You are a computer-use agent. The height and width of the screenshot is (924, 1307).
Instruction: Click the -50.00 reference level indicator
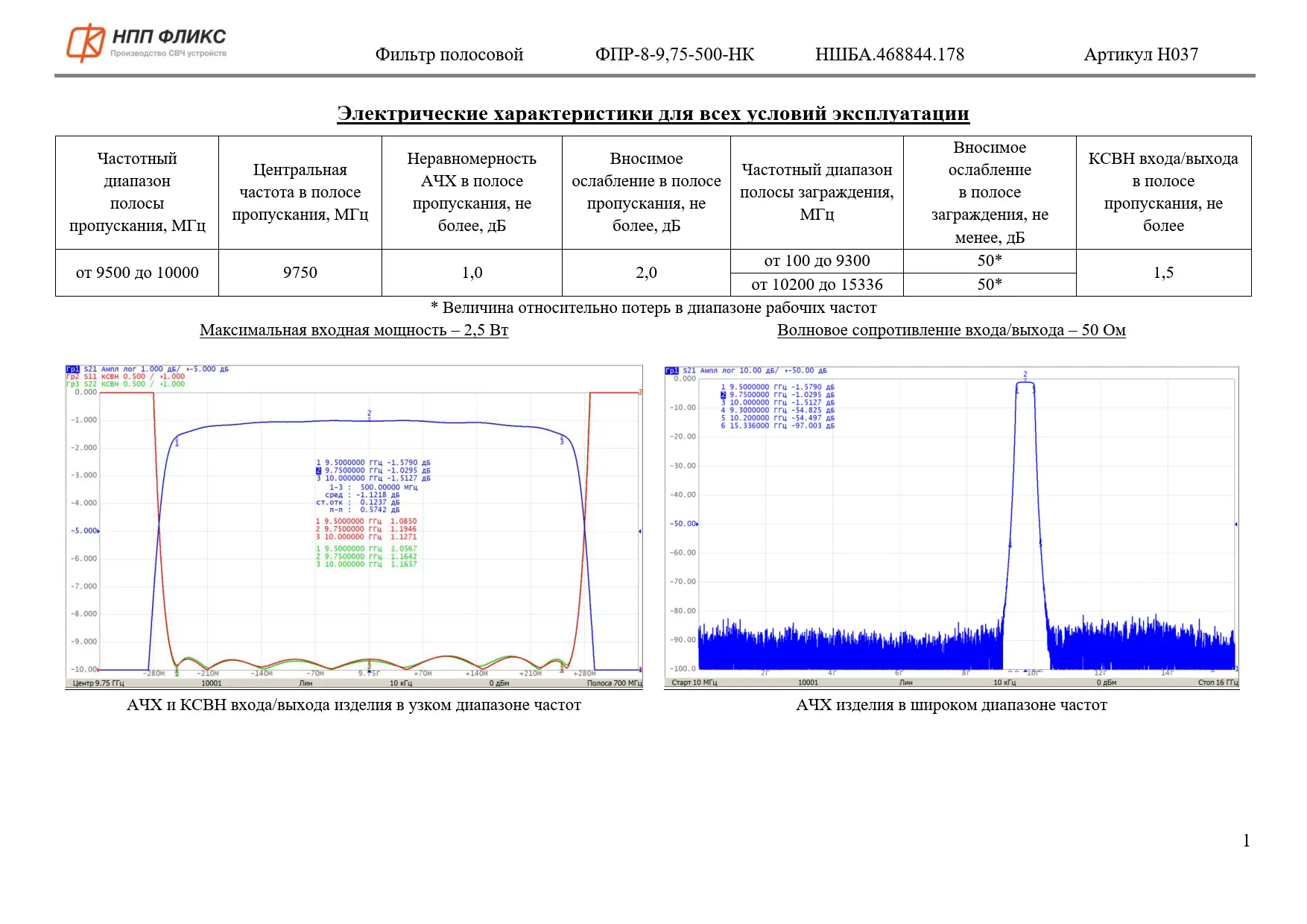point(683,524)
